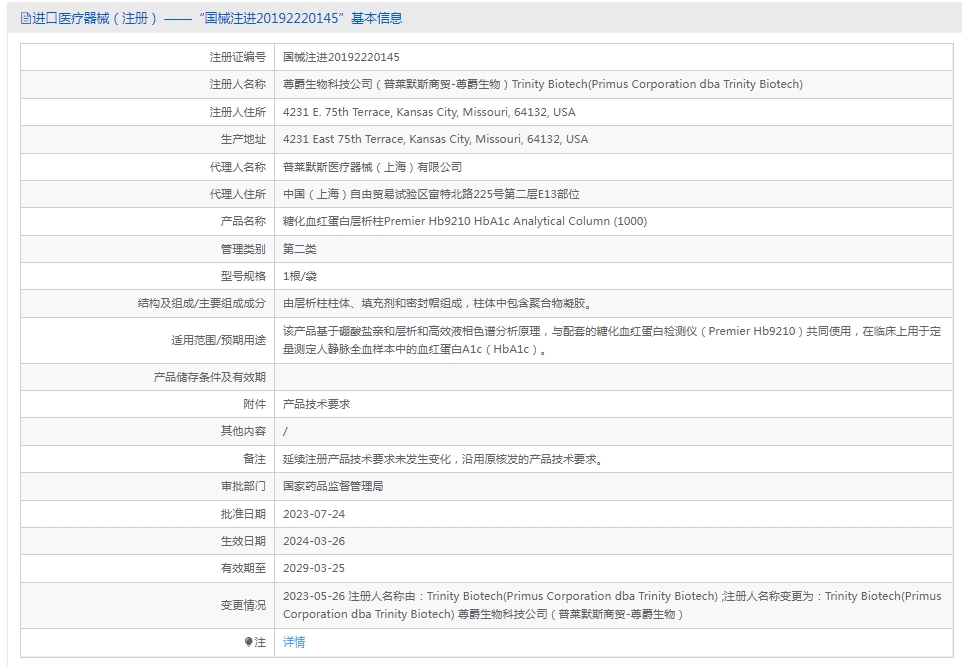Click the document icon beside the page title
962x667 pixels.
tap(25, 18)
